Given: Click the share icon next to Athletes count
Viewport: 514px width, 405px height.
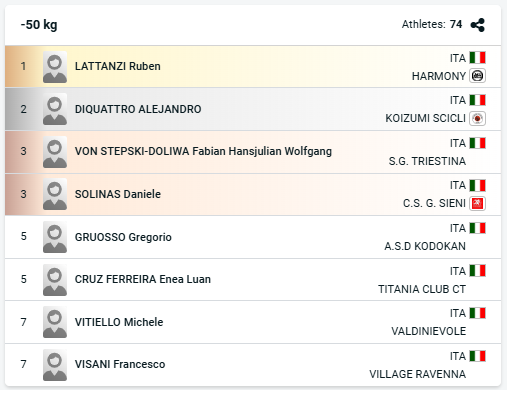Looking at the screenshot, I should tap(477, 25).
